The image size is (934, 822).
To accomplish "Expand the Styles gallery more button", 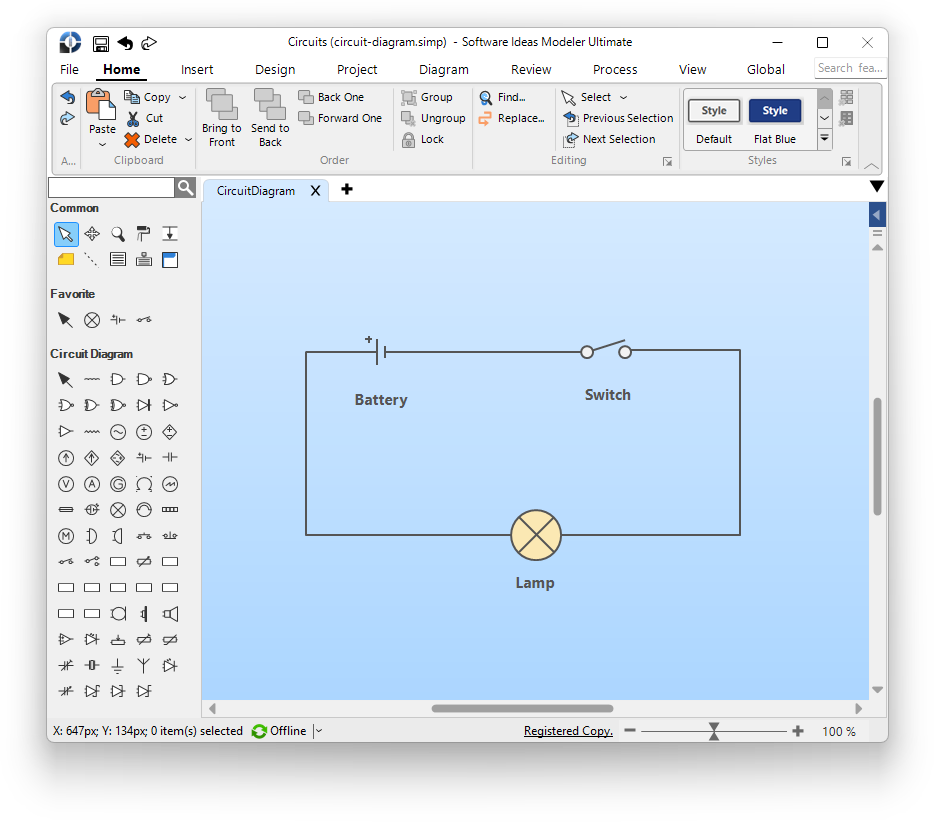I will (x=824, y=139).
